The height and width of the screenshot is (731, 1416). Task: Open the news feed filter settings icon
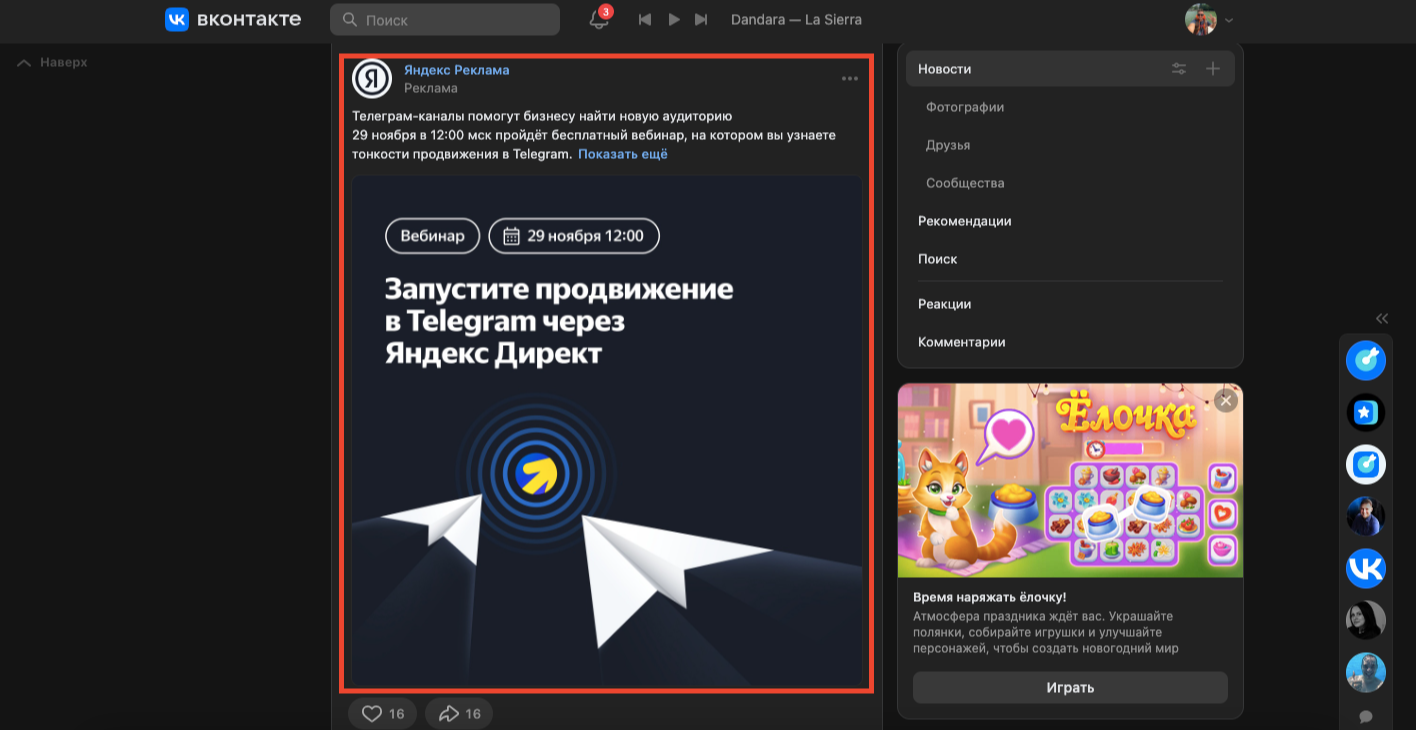coord(1180,69)
